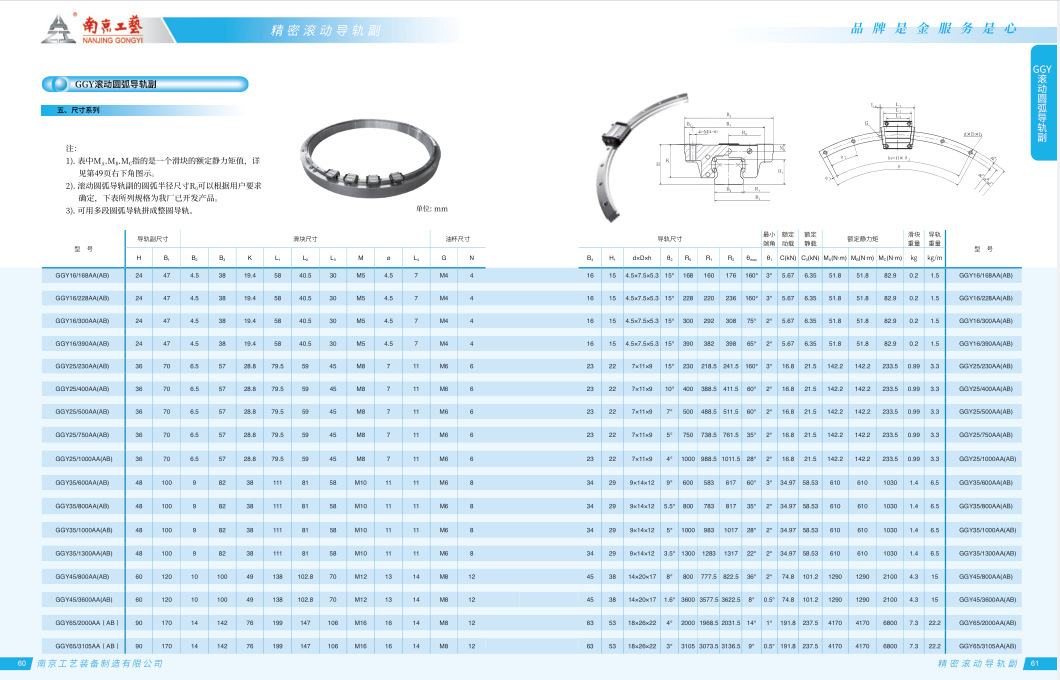Click the 型号 header on page 60
The height and width of the screenshot is (680, 1060).
click(x=83, y=249)
